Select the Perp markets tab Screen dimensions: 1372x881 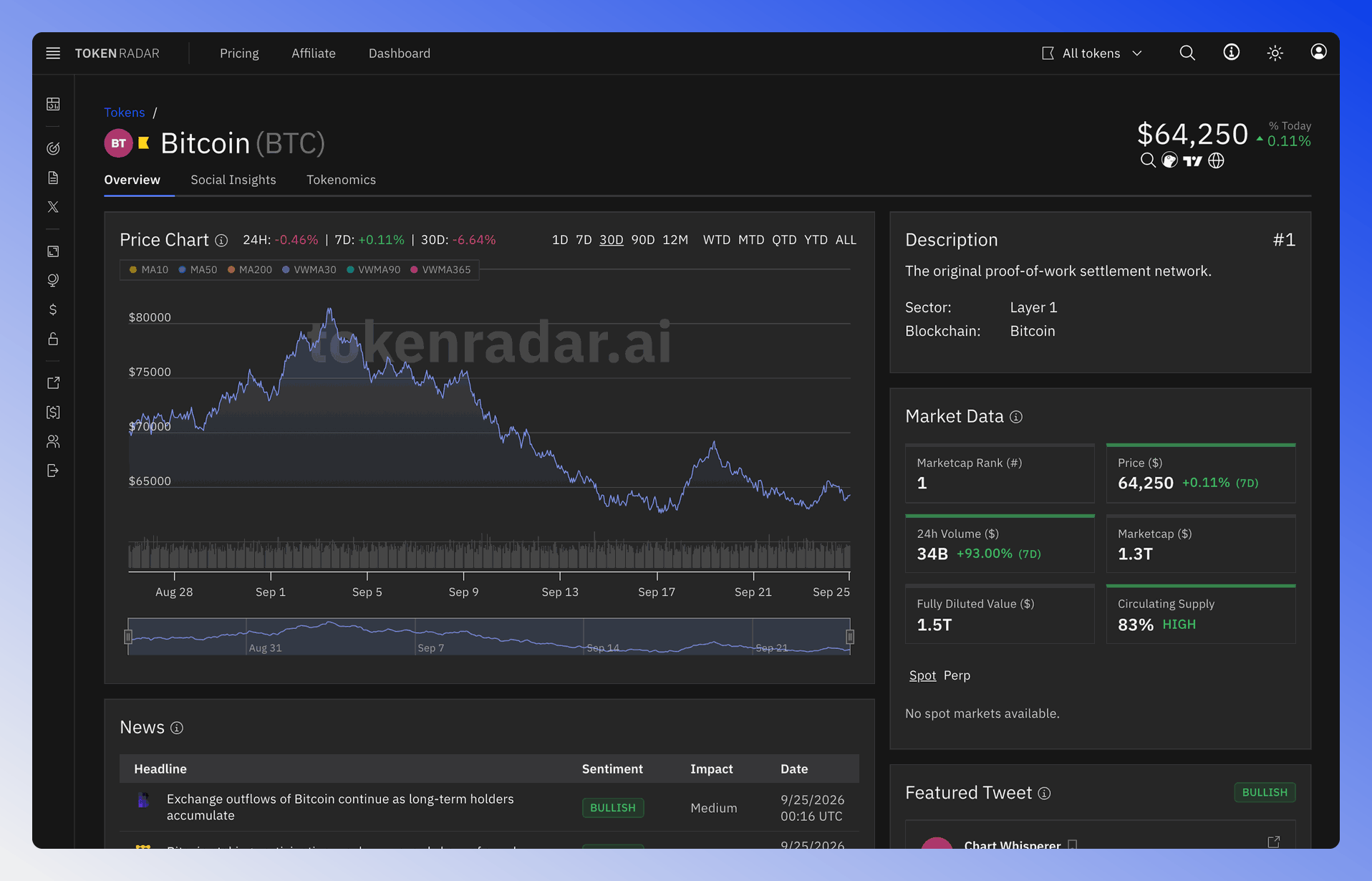click(x=957, y=675)
